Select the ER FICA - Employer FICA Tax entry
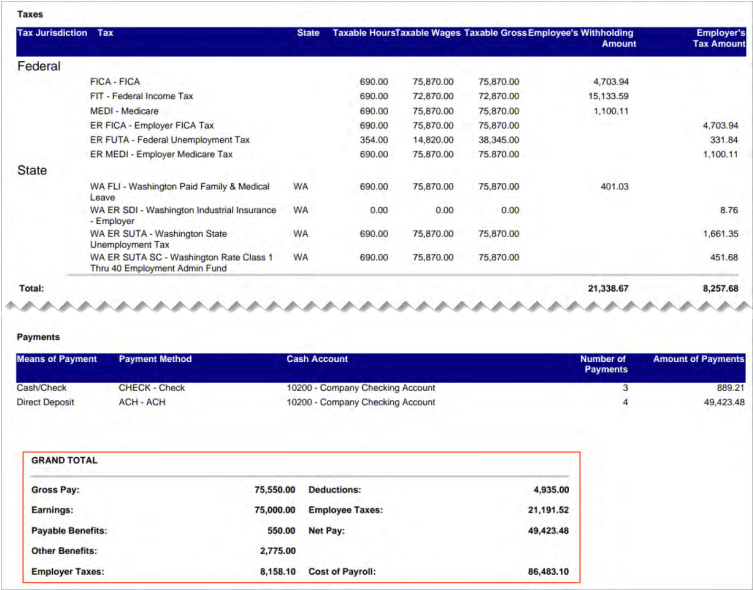The image size is (753, 590). click(x=152, y=126)
